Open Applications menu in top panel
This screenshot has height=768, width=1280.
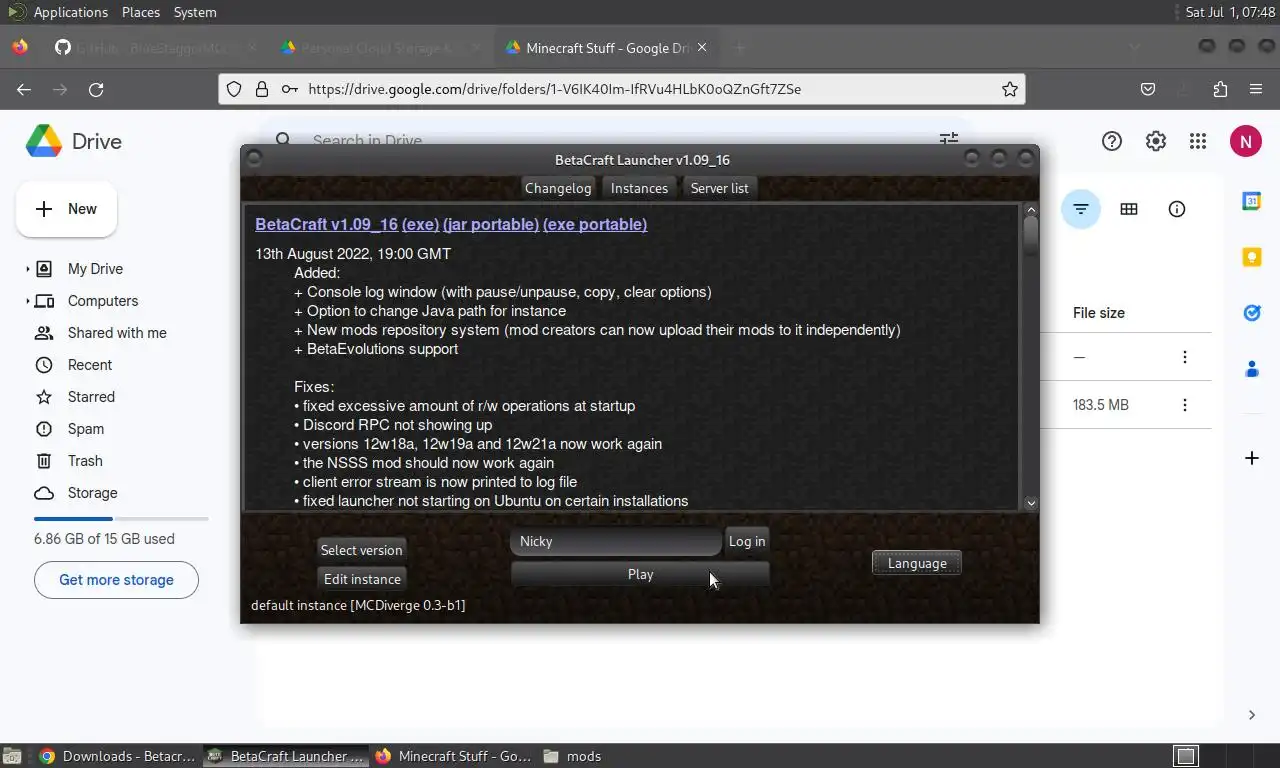coord(70,12)
